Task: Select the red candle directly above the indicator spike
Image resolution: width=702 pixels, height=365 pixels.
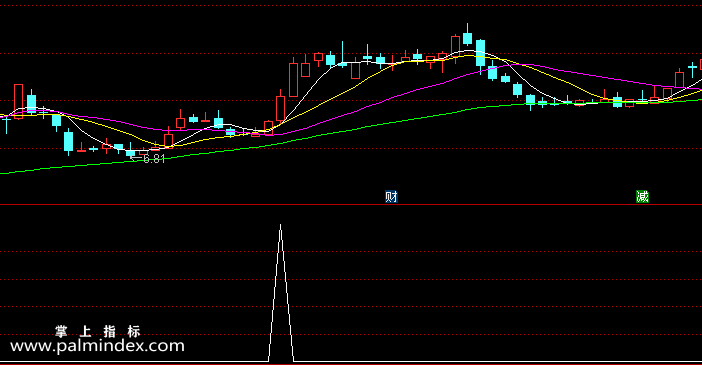Action: (x=281, y=107)
